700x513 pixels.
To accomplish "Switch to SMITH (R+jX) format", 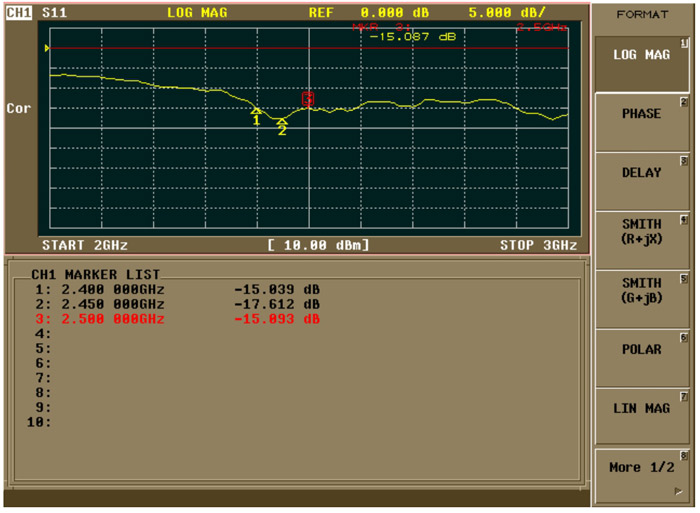I will tap(642, 240).
